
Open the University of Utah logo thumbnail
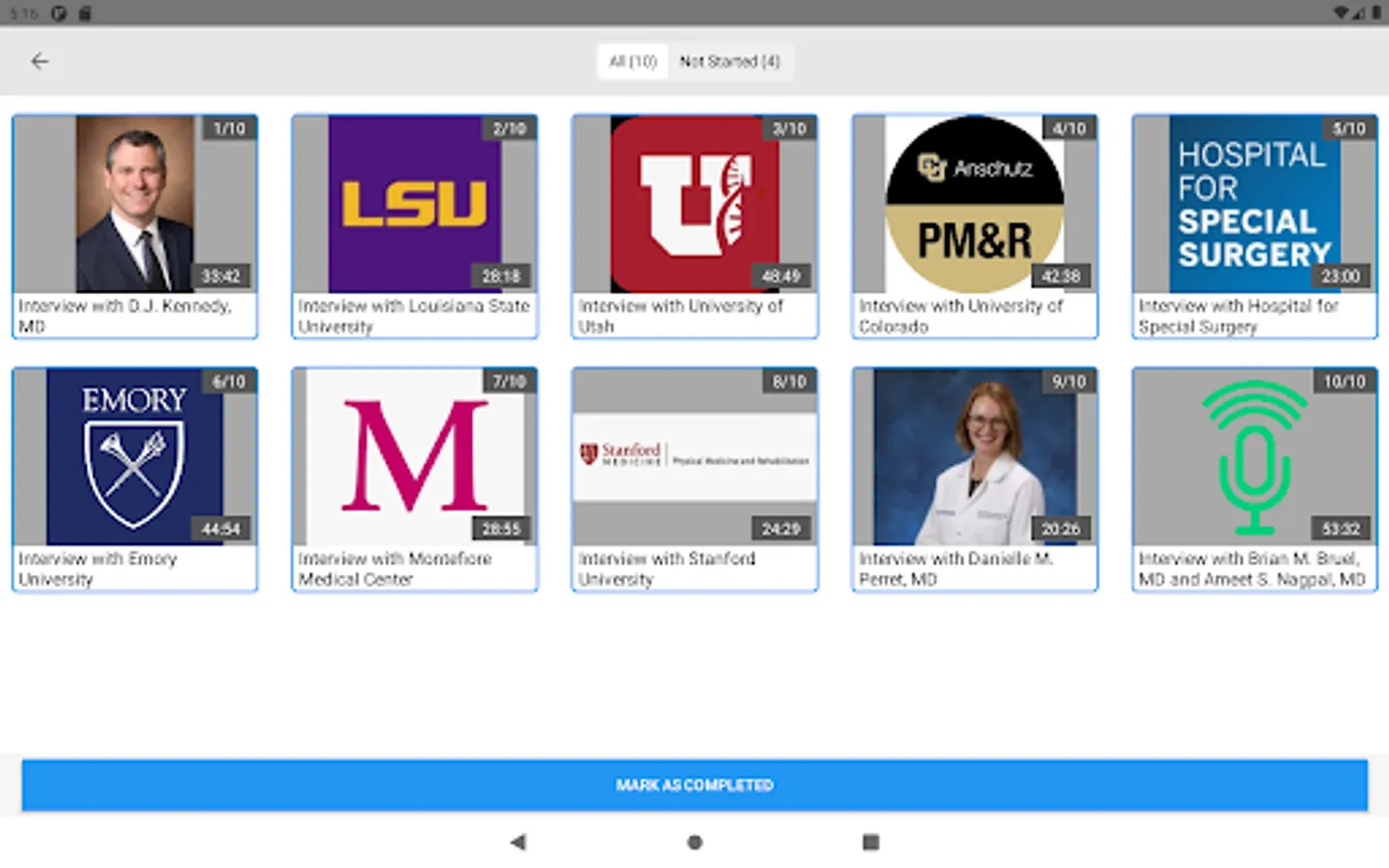coord(694,204)
